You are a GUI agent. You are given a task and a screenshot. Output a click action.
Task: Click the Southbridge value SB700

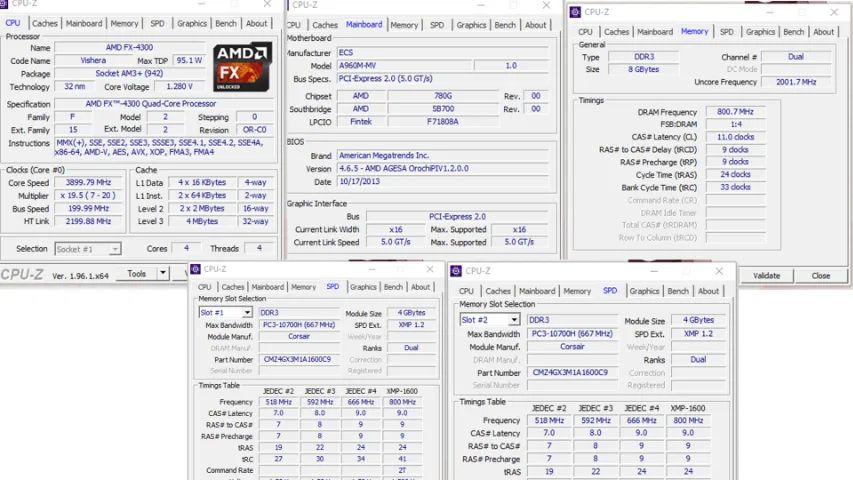tap(443, 109)
